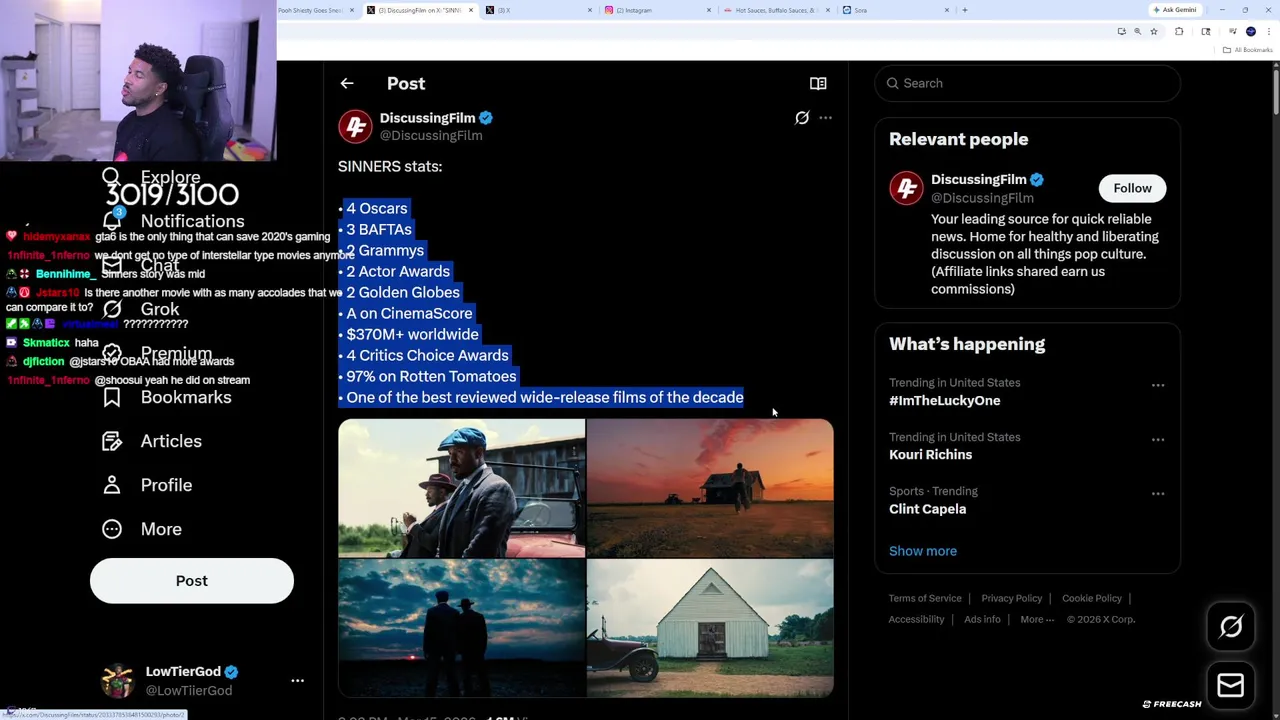
Task: Click the big Post button
Action: (192, 581)
